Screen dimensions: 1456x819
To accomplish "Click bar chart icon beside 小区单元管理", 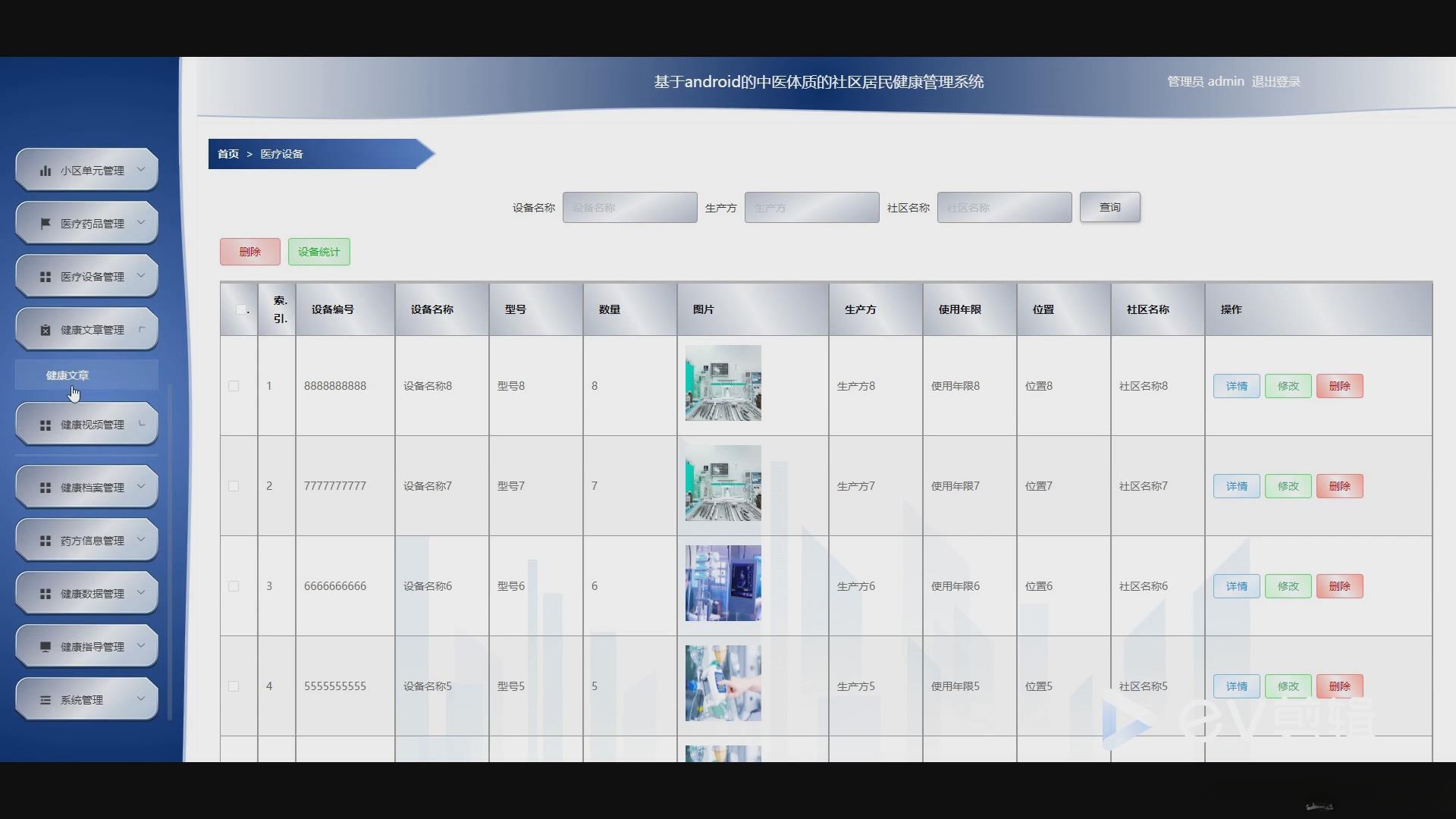I will coord(45,171).
